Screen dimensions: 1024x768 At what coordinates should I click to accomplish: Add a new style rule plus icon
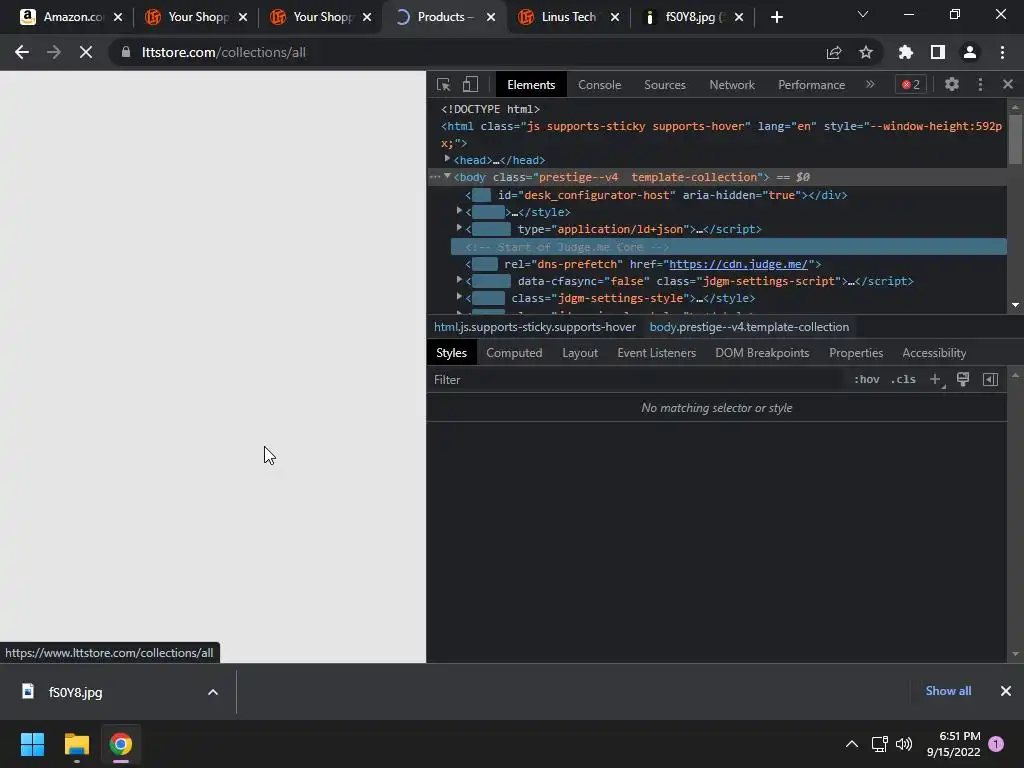click(x=936, y=379)
